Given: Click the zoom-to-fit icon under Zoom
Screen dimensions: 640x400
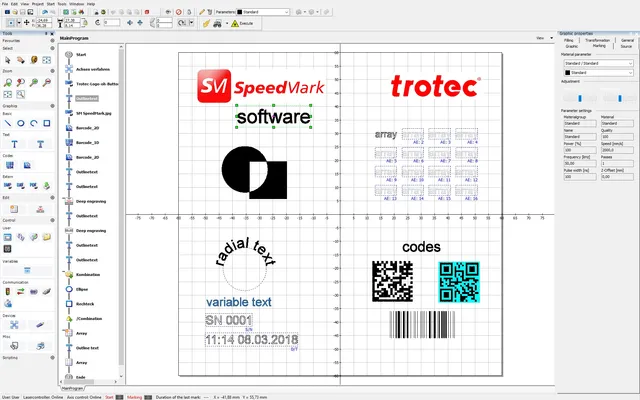Looking at the screenshot, I should pyautogui.click(x=8, y=95).
